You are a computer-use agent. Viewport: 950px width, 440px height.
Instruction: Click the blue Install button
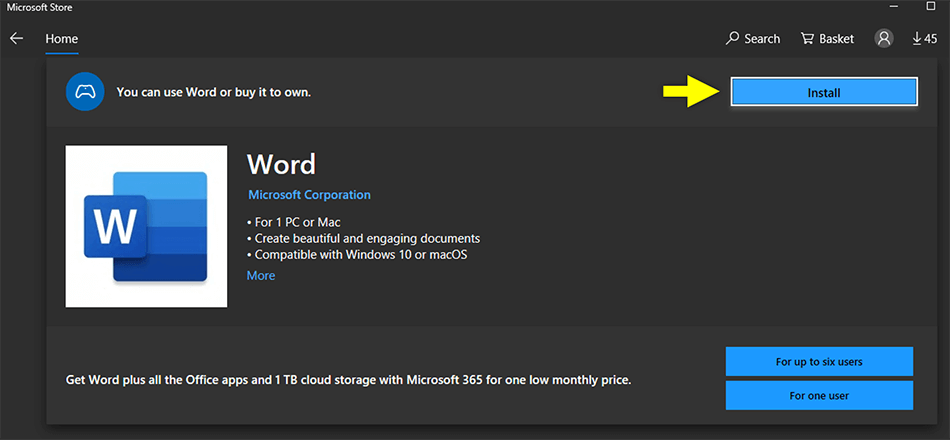(824, 93)
